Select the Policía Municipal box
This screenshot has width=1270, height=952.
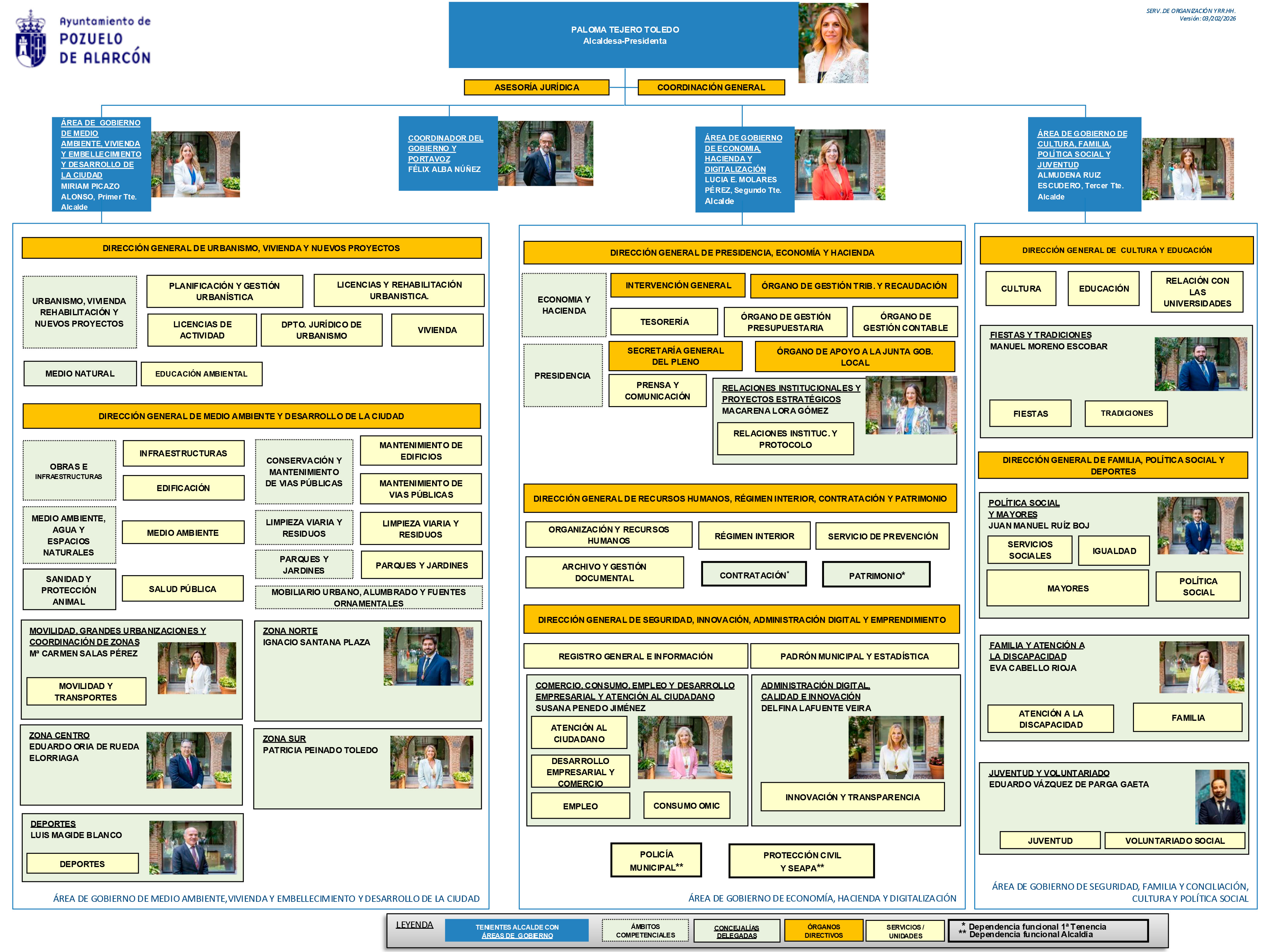coord(656,860)
